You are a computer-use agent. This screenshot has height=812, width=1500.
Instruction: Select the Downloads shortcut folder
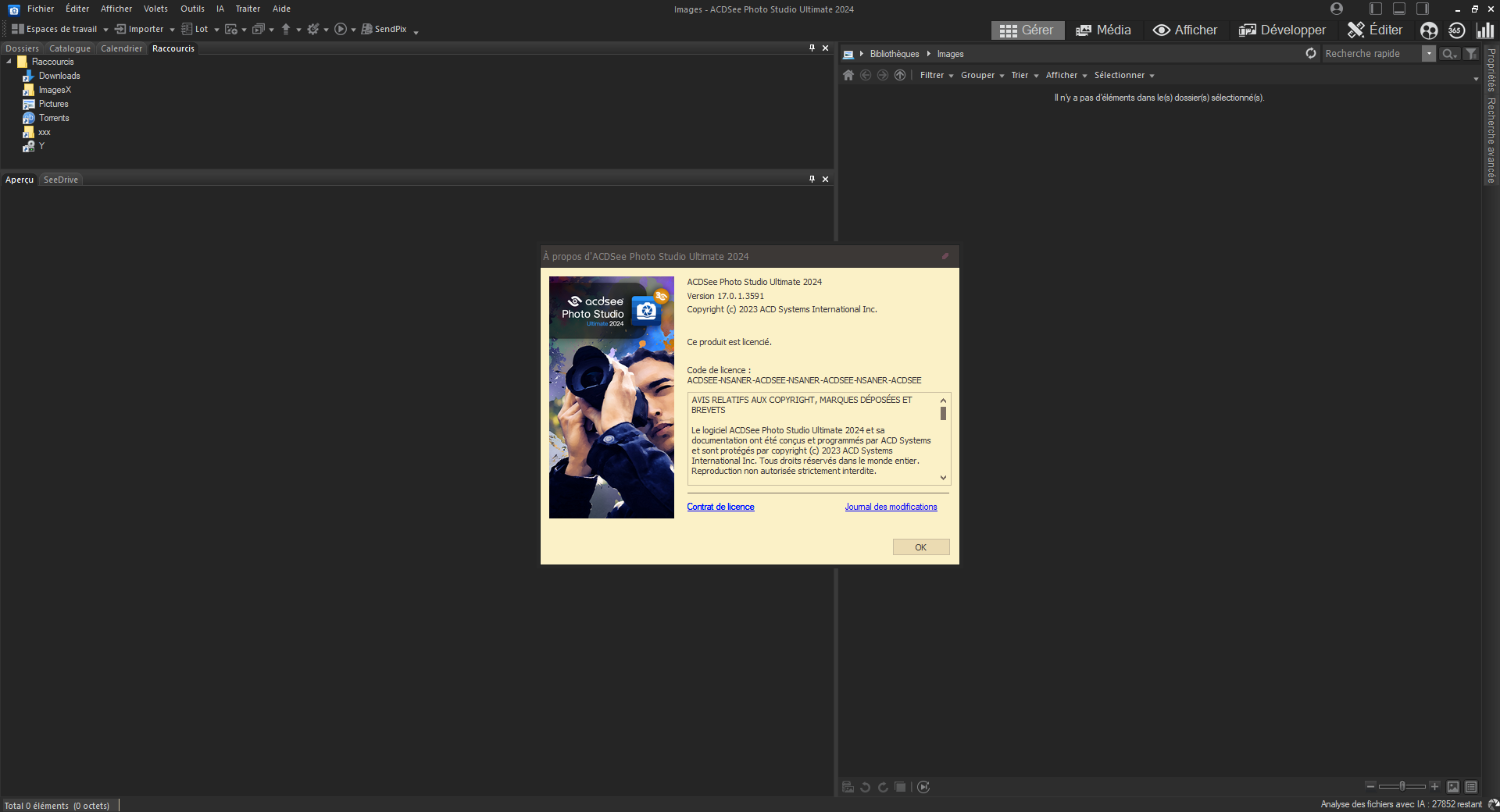[x=59, y=76]
